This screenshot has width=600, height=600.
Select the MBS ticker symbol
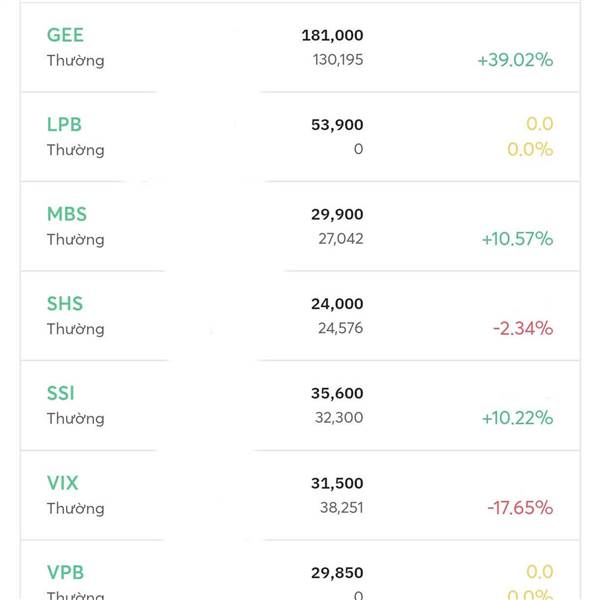click(x=67, y=214)
